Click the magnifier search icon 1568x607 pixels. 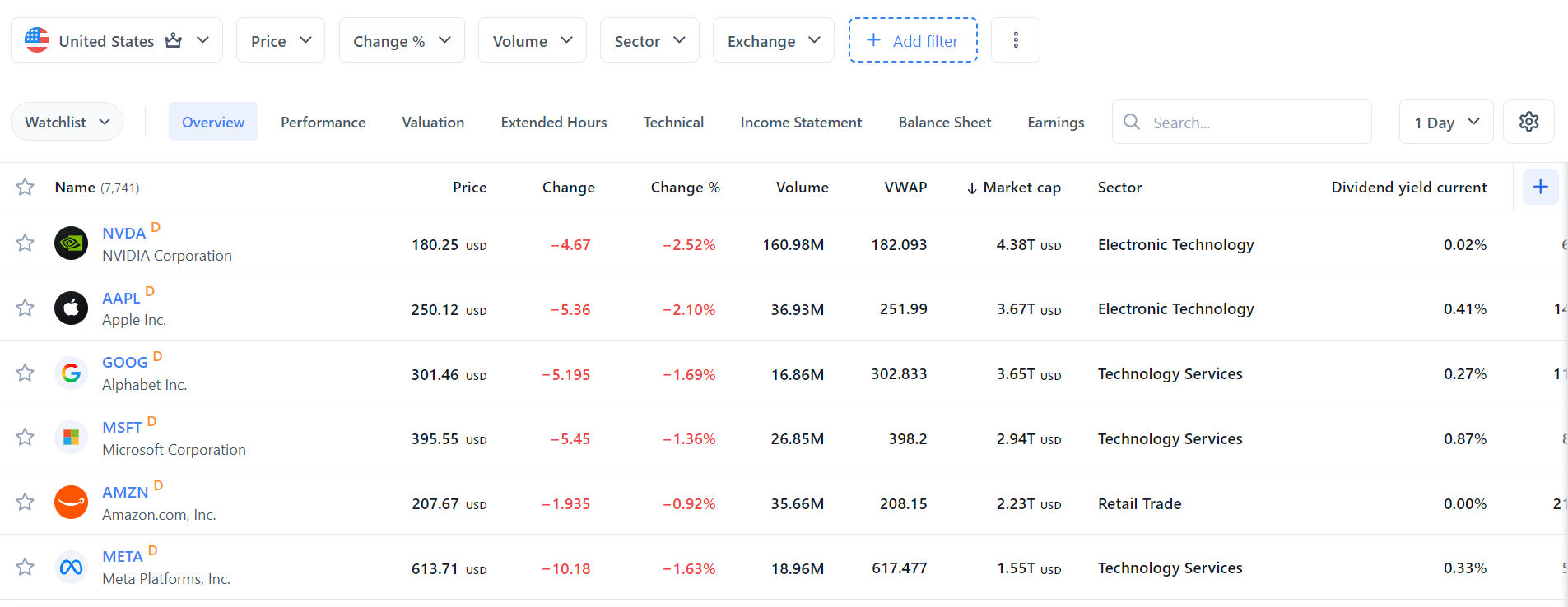click(1132, 122)
